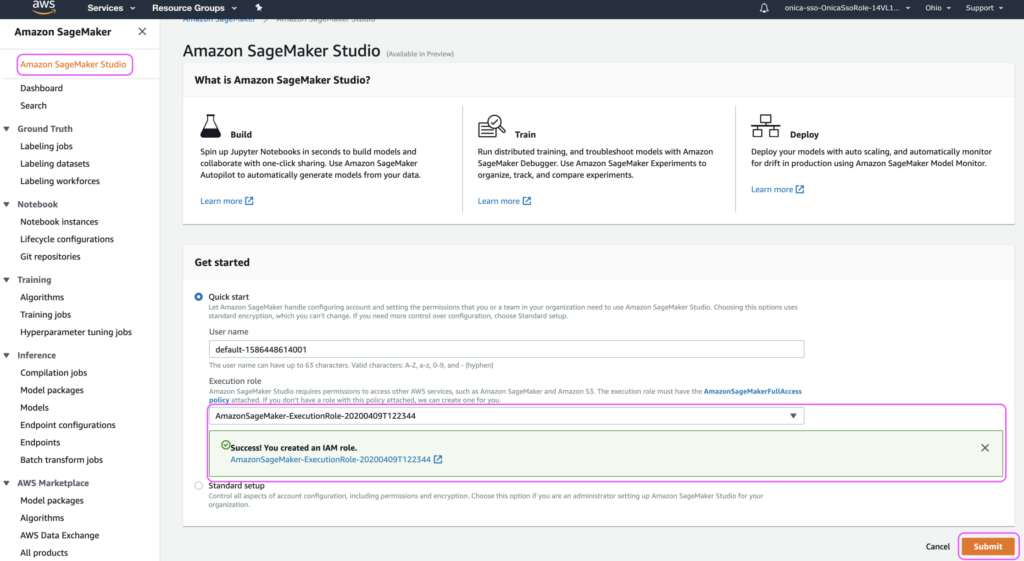Click the Deploy network icon
Screen dimensions: 1024x561
765,126
